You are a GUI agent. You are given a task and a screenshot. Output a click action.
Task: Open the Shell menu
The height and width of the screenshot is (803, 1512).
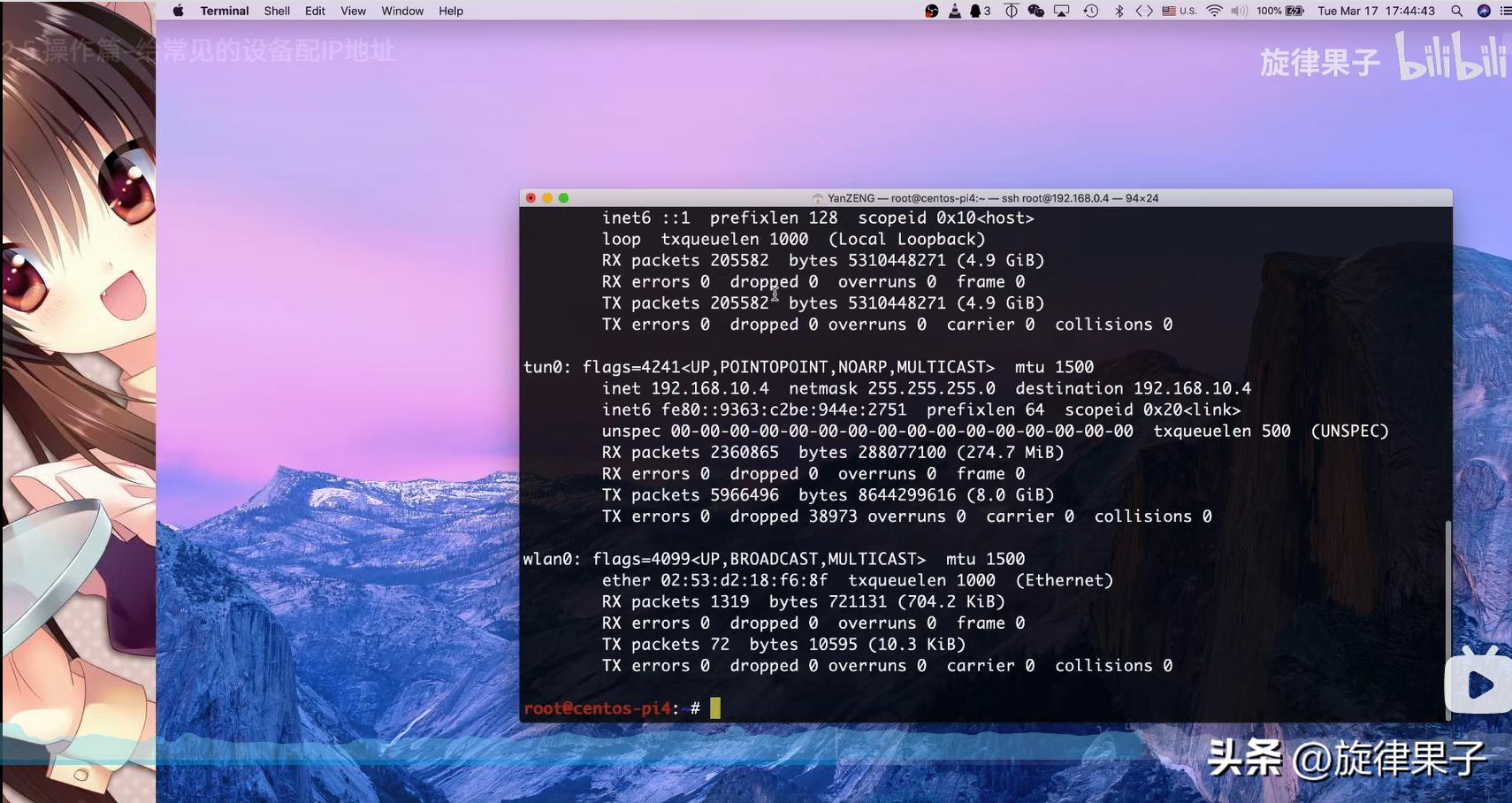[277, 11]
